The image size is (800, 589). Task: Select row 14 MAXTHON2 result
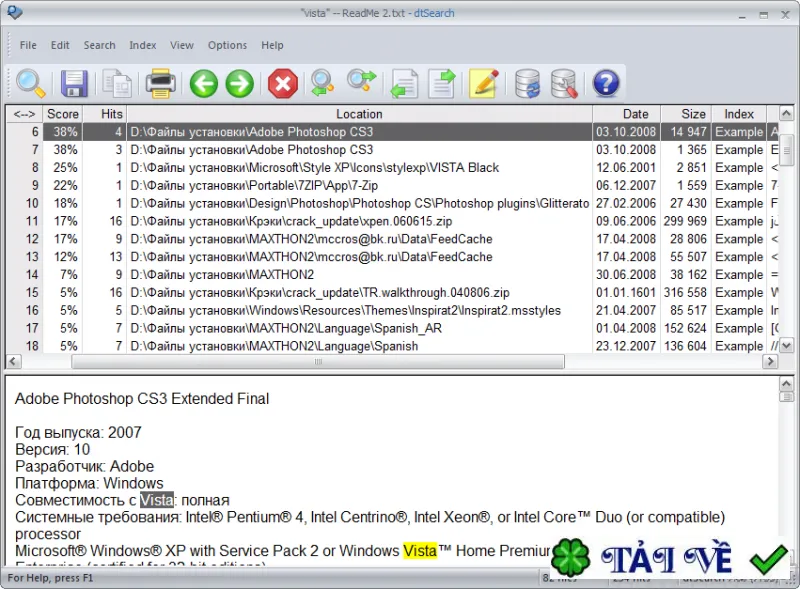(392, 275)
